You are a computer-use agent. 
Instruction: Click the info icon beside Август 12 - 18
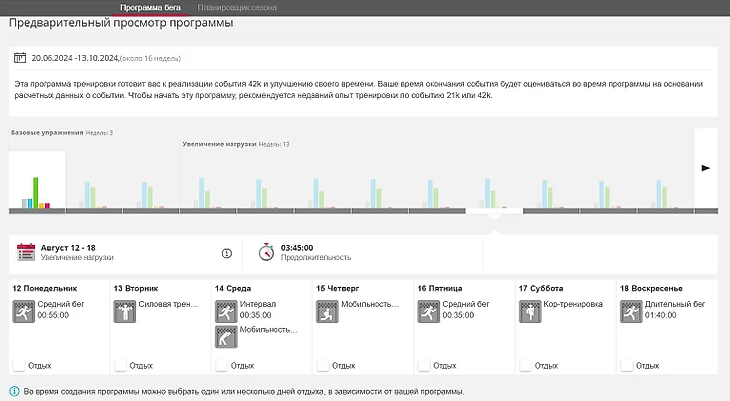(x=227, y=252)
